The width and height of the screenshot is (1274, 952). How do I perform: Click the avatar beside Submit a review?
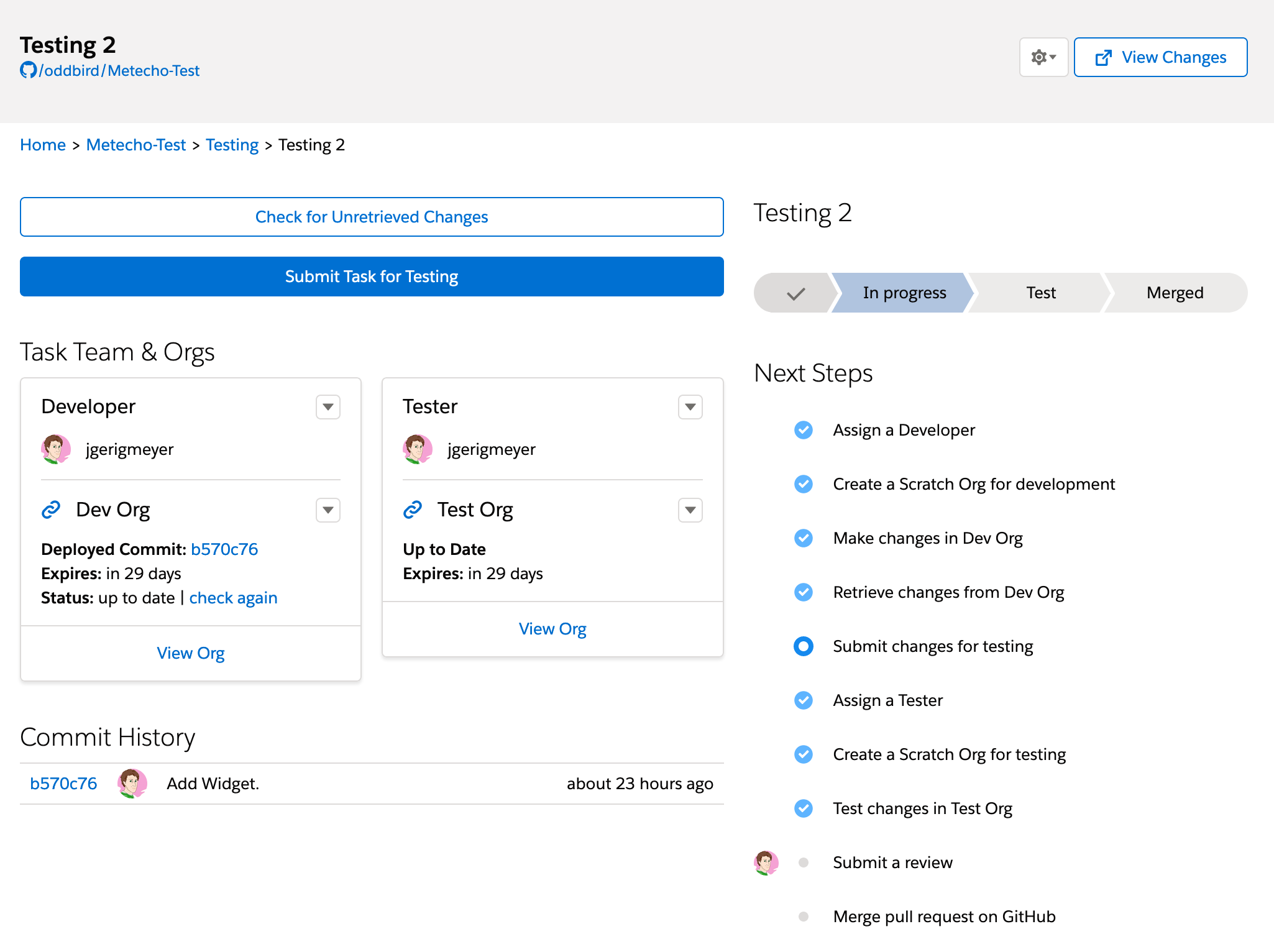coord(766,863)
